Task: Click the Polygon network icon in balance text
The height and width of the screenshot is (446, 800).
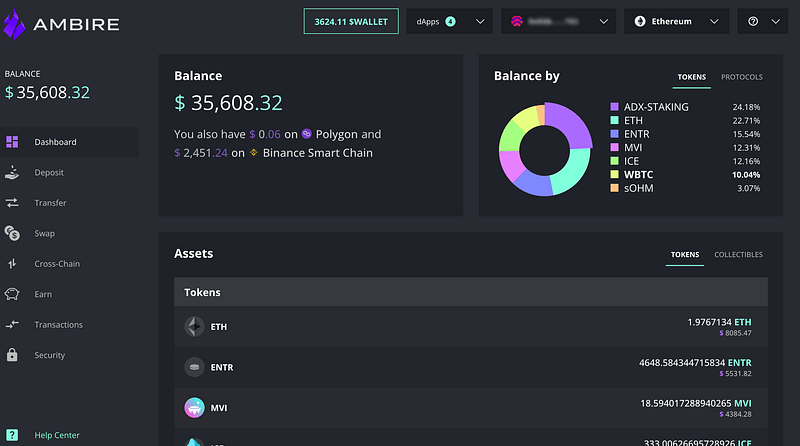Action: (x=307, y=134)
